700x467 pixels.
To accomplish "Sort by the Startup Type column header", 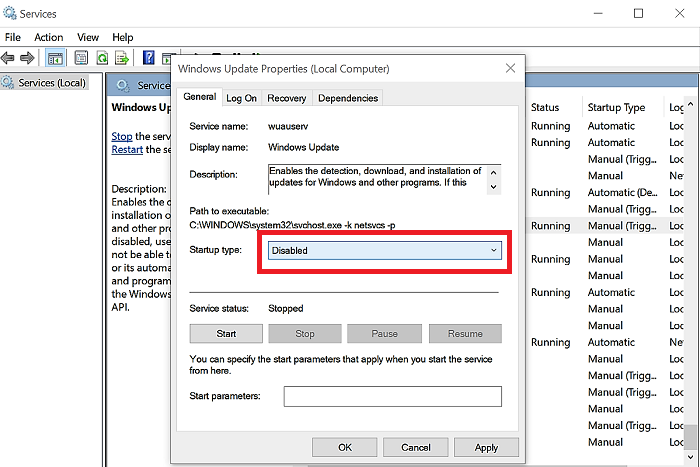I will pos(616,108).
